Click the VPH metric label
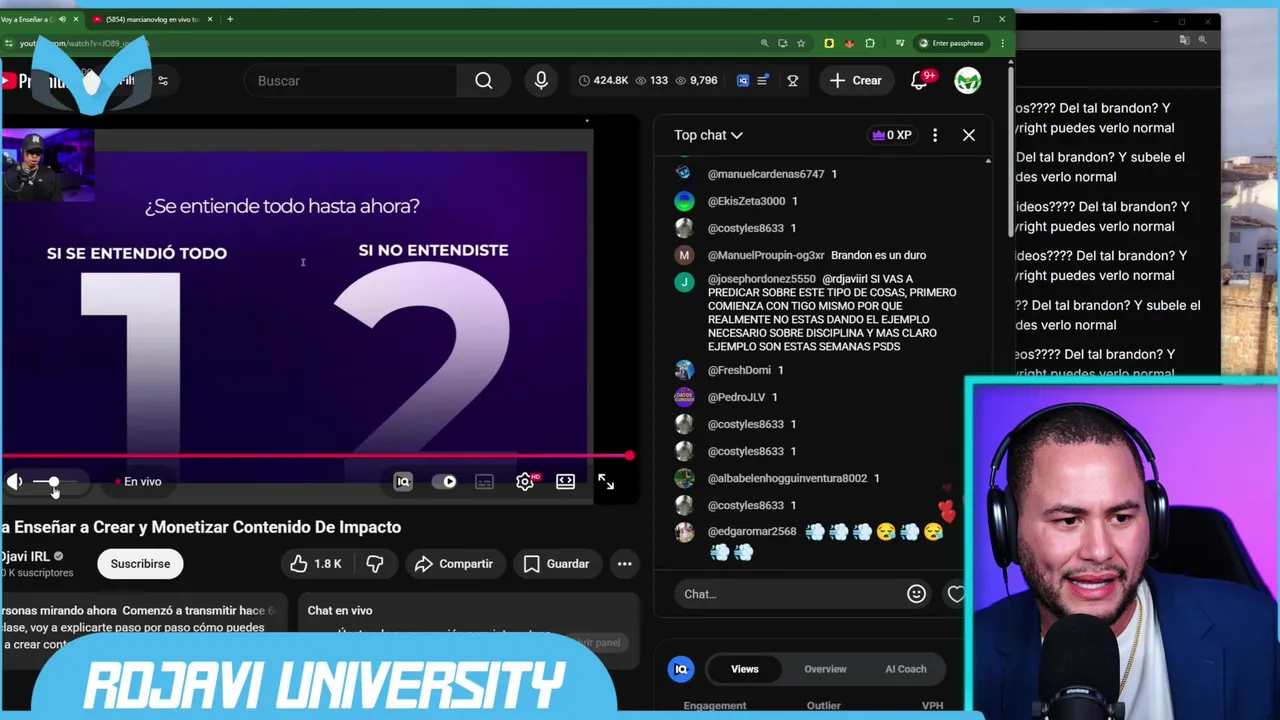This screenshot has width=1280, height=720. point(932,706)
